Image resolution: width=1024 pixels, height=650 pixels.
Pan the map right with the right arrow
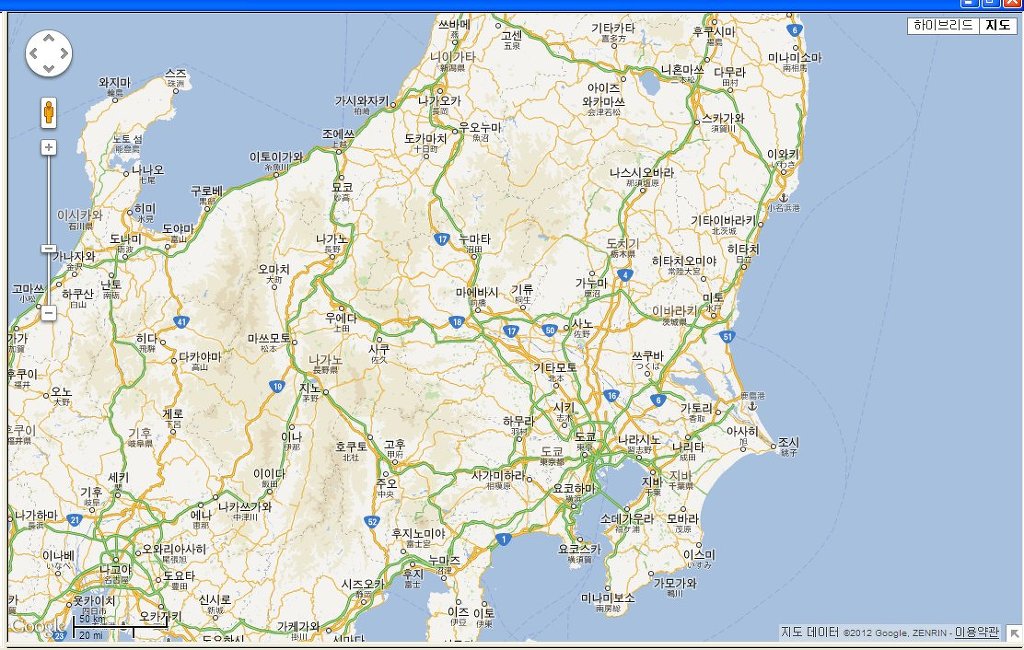click(63, 54)
